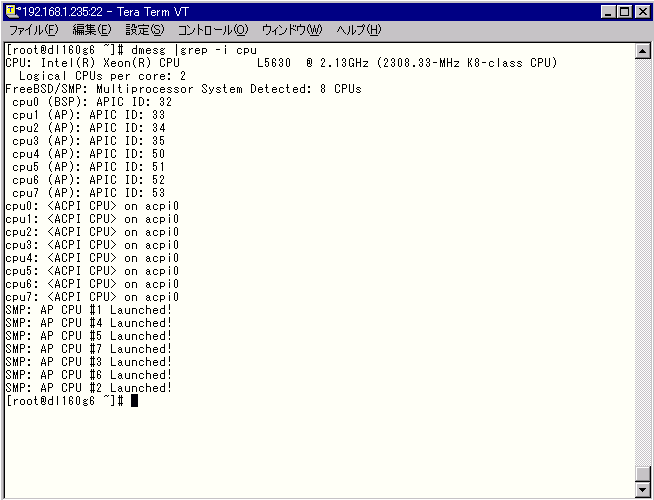This screenshot has width=654, height=500.
Task: Open the ファイル(F) menu
Action: click(x=33, y=30)
